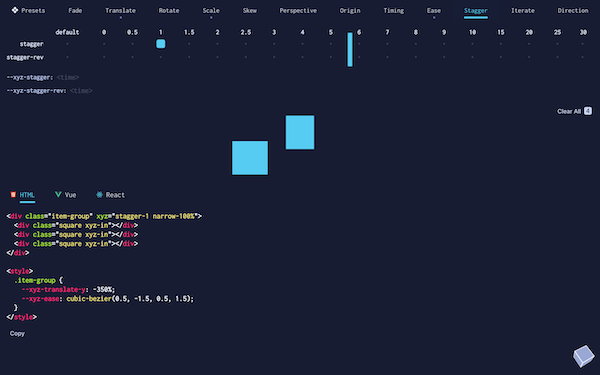The width and height of the screenshot is (600, 375).
Task: Set stagger to 10
Action: click(x=473, y=44)
